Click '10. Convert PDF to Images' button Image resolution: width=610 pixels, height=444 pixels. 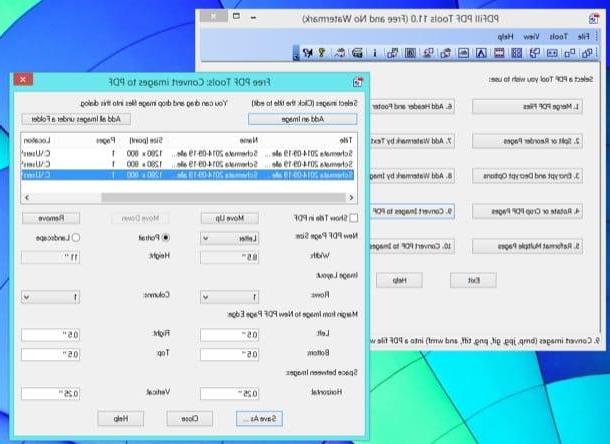tap(412, 246)
